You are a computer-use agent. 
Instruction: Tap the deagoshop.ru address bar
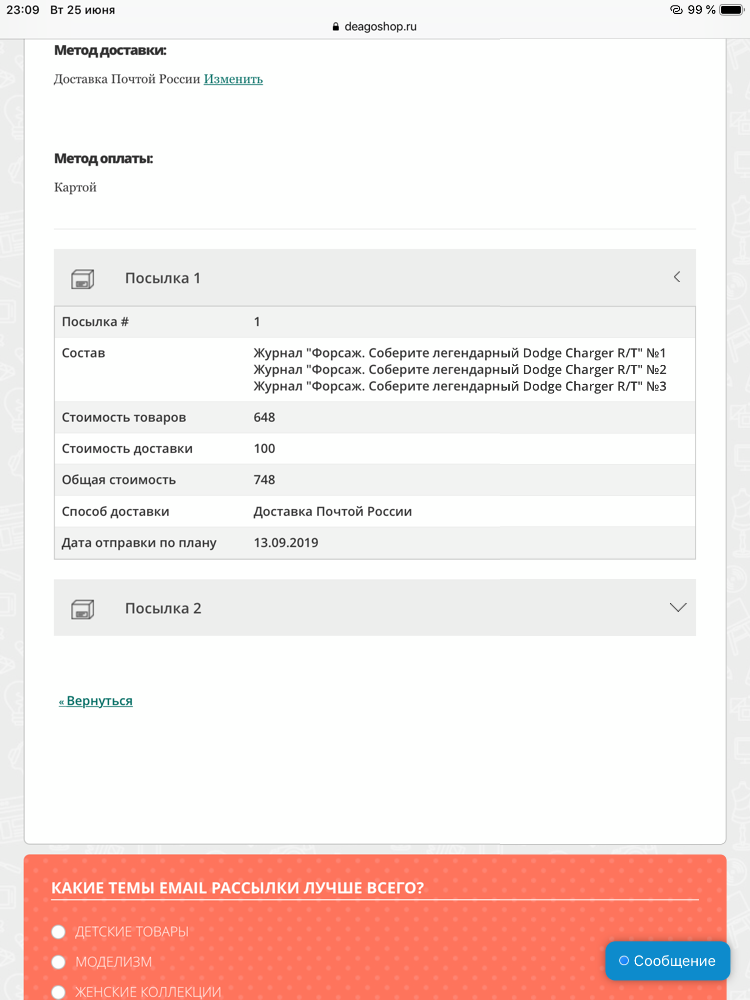tap(375, 27)
